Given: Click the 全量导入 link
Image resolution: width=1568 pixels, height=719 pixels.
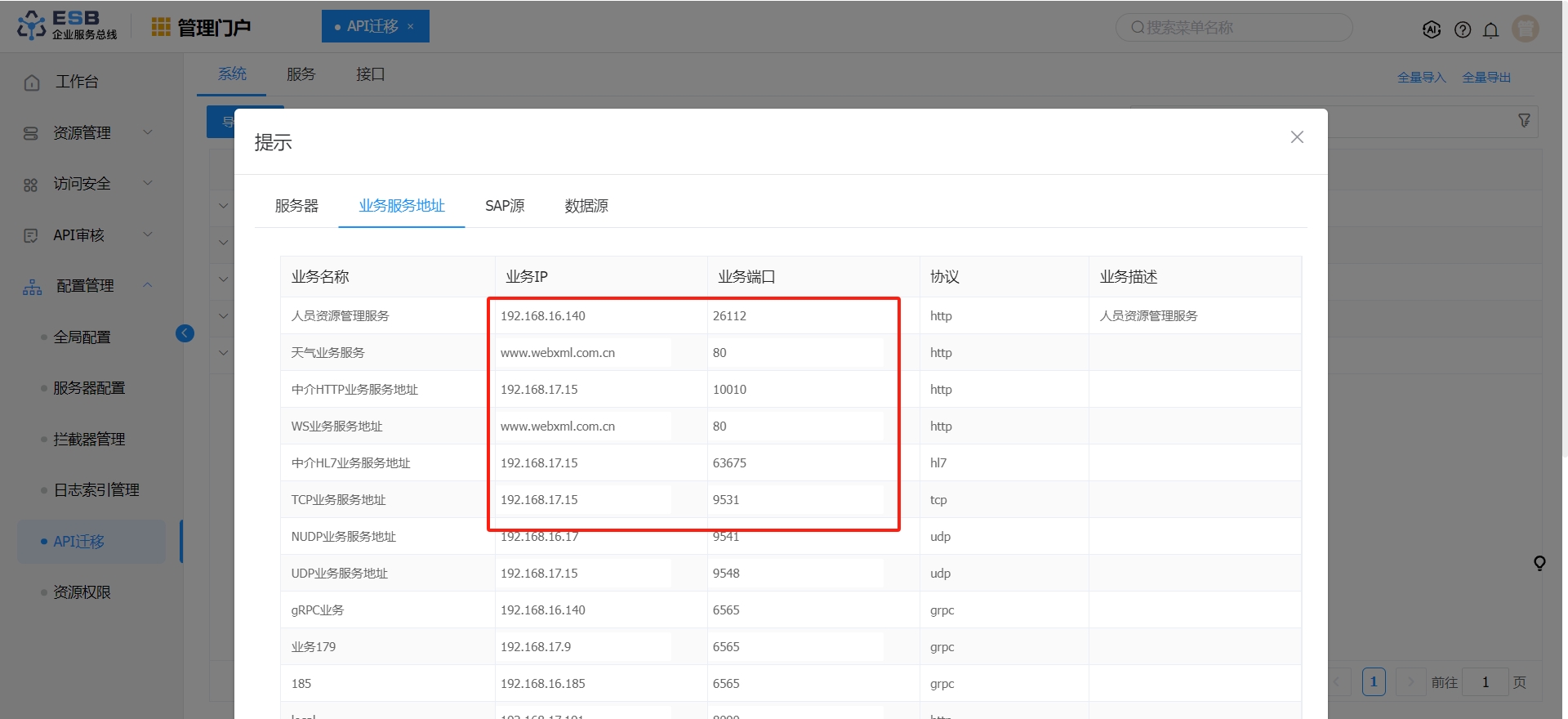Looking at the screenshot, I should point(1421,78).
